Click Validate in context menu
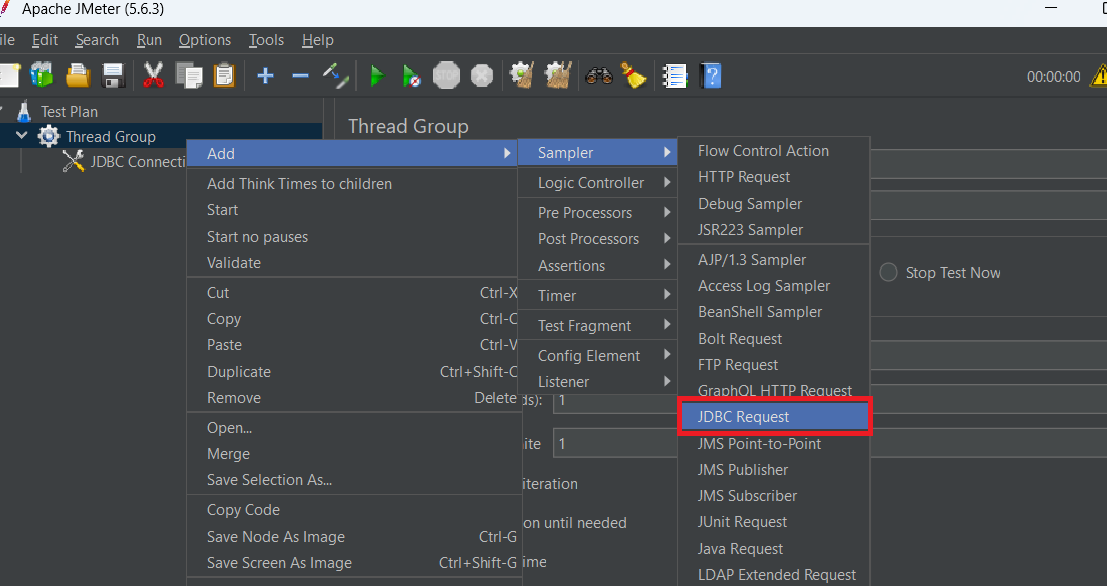This screenshot has width=1107, height=586. [354, 263]
